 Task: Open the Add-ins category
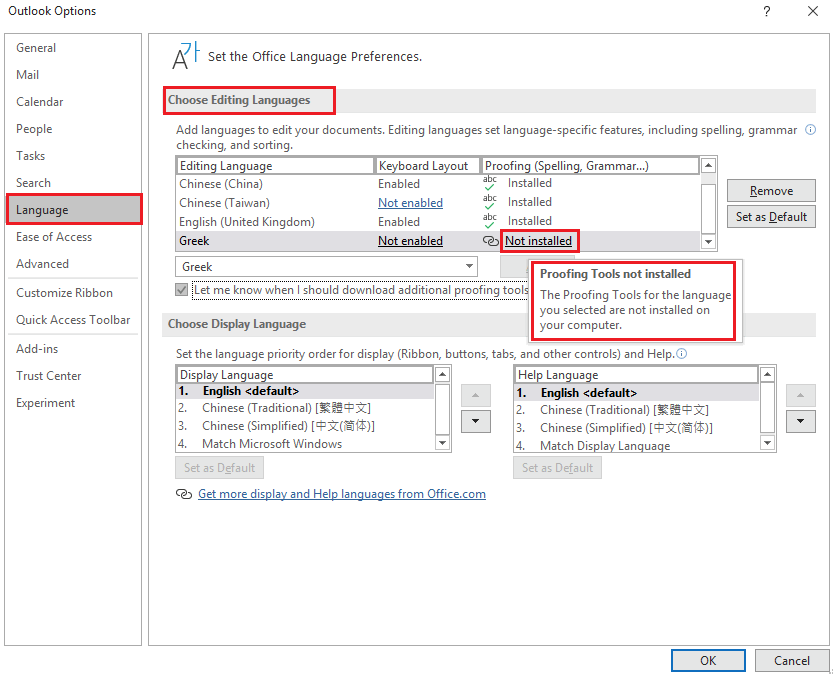coord(37,349)
